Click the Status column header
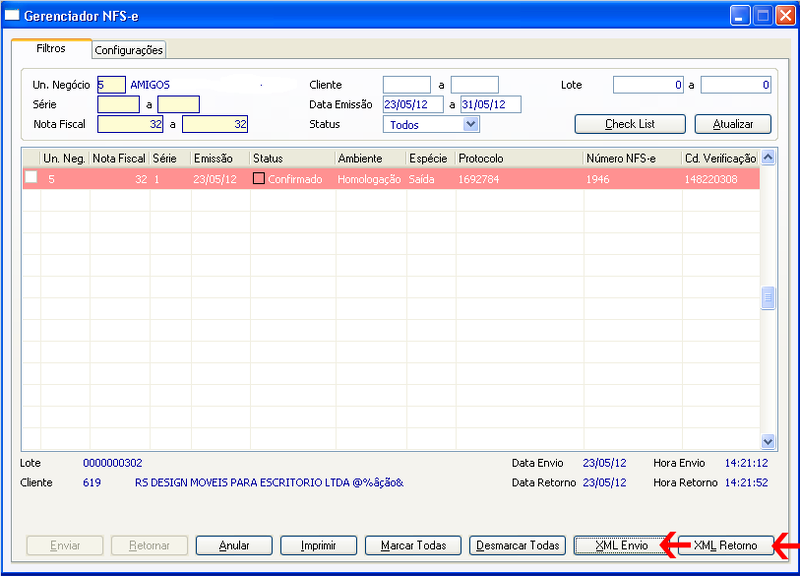The image size is (800, 576). click(292, 158)
